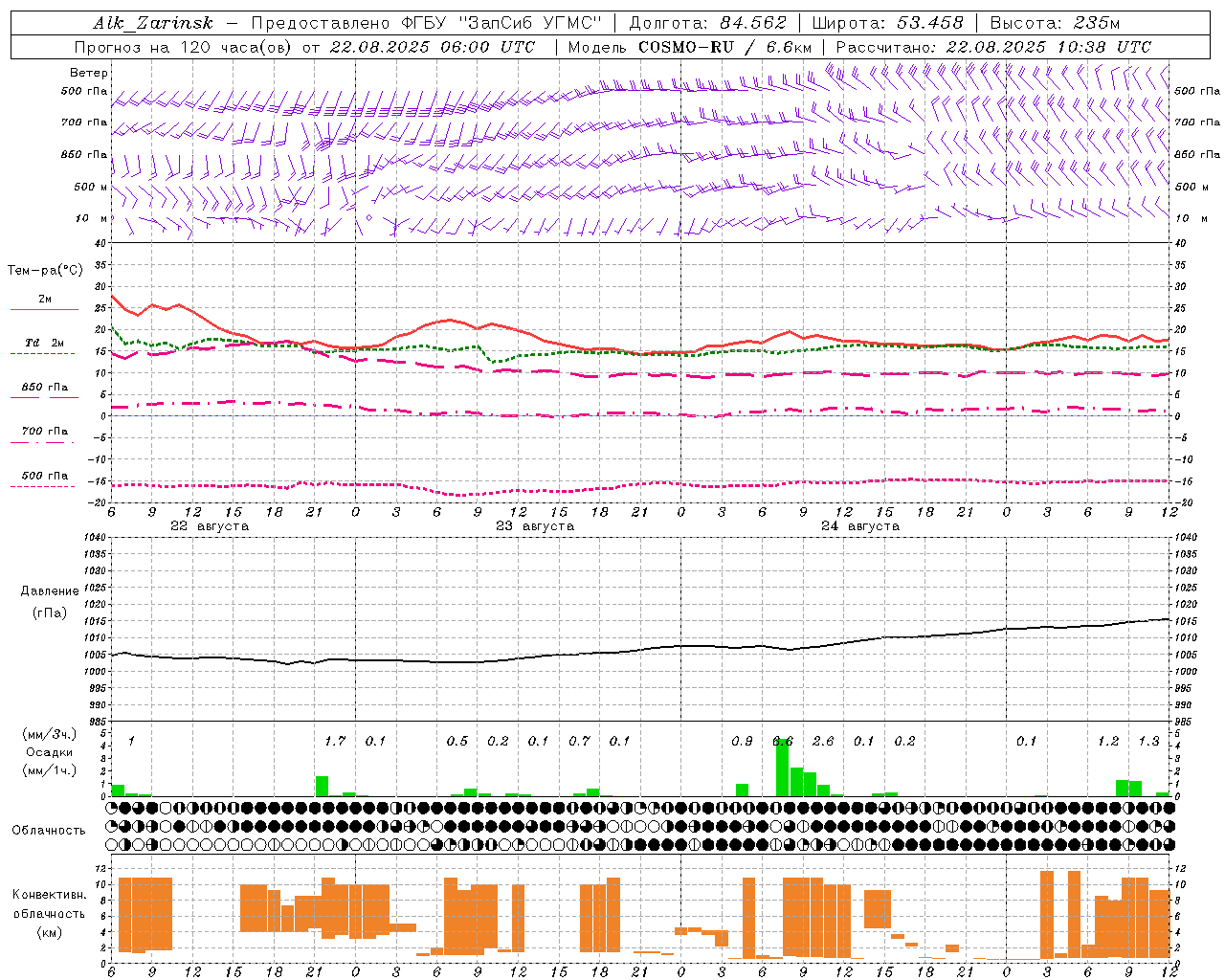This screenshot has width=1225, height=980.
Task: Click the 'Рассчитано: 22.08.2025 10:38 UTC' timestamp
Action: click(993, 47)
